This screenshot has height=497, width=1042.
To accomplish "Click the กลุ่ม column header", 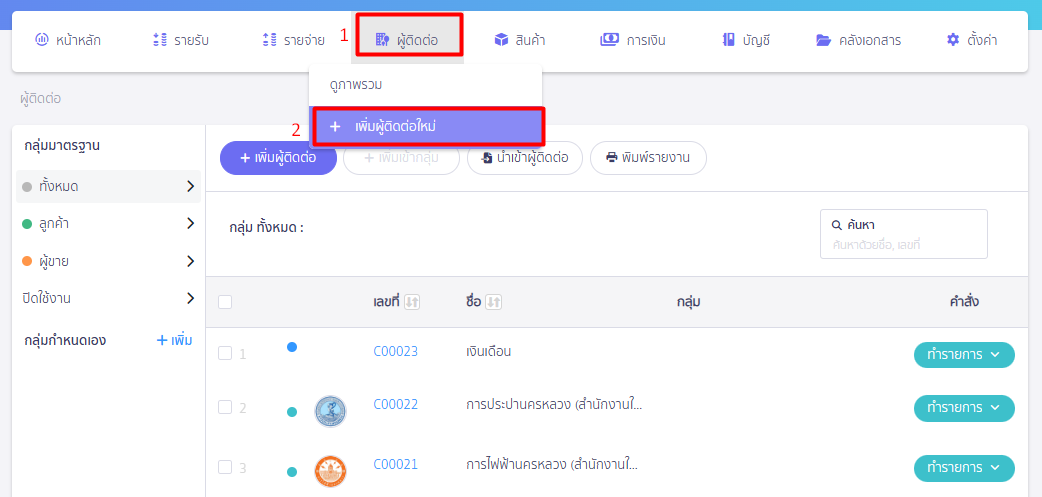I will pos(688,302).
